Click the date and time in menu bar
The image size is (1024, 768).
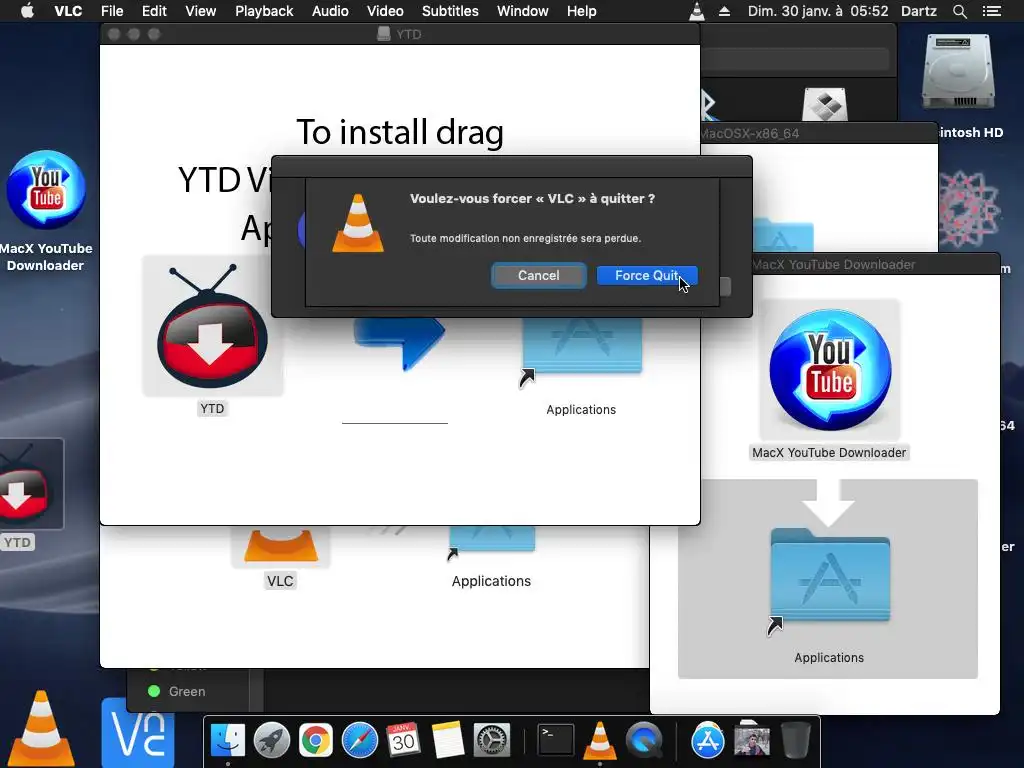click(818, 11)
